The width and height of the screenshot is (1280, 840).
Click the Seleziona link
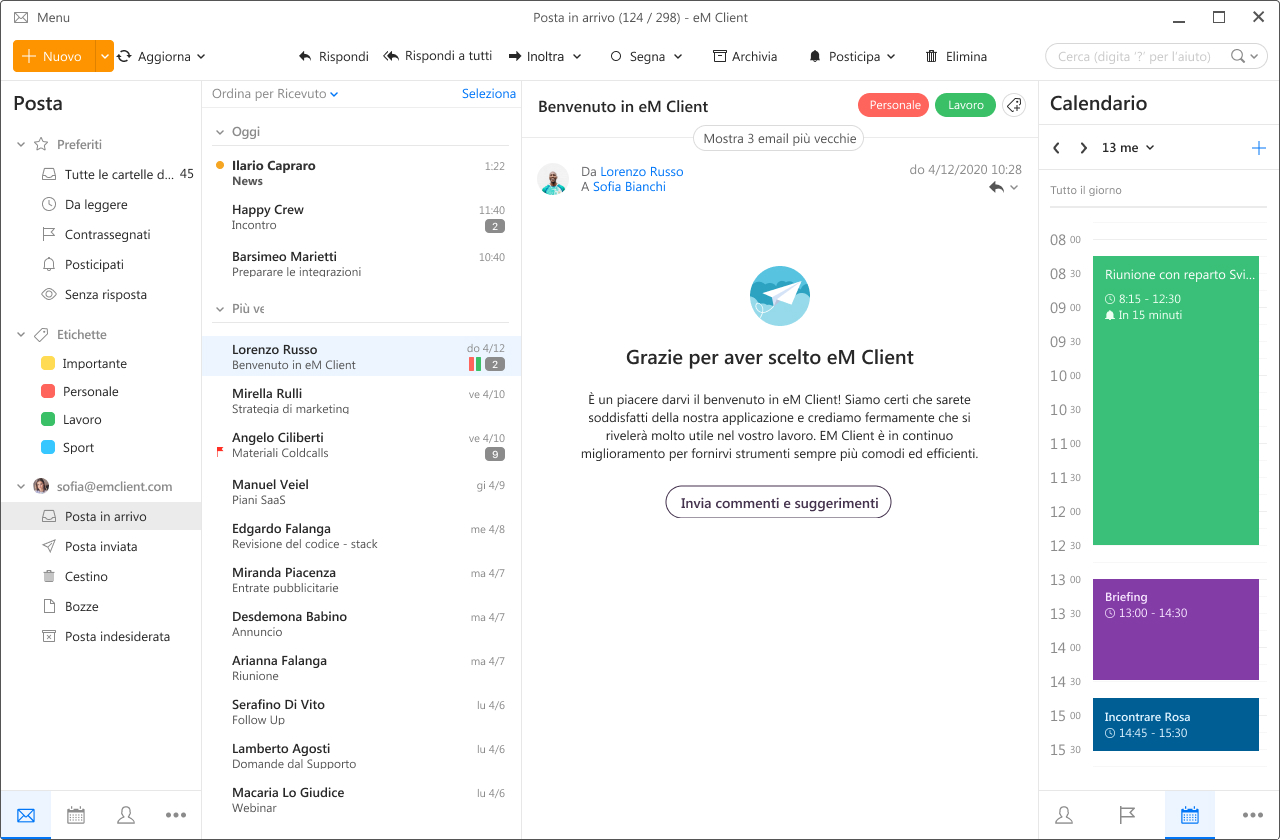point(489,93)
